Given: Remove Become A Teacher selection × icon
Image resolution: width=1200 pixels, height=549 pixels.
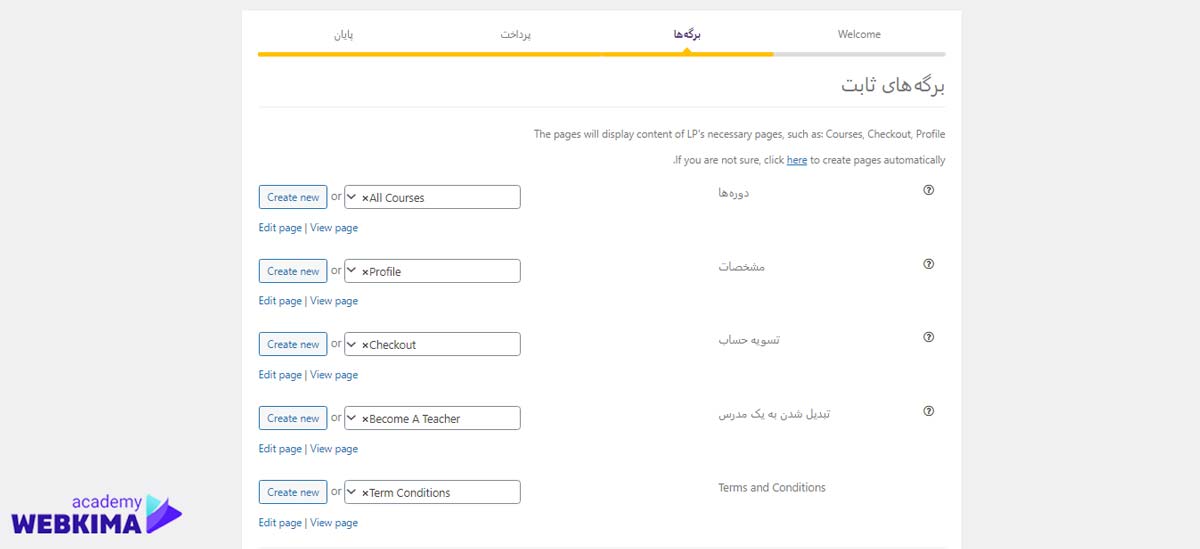Looking at the screenshot, I should click(365, 419).
